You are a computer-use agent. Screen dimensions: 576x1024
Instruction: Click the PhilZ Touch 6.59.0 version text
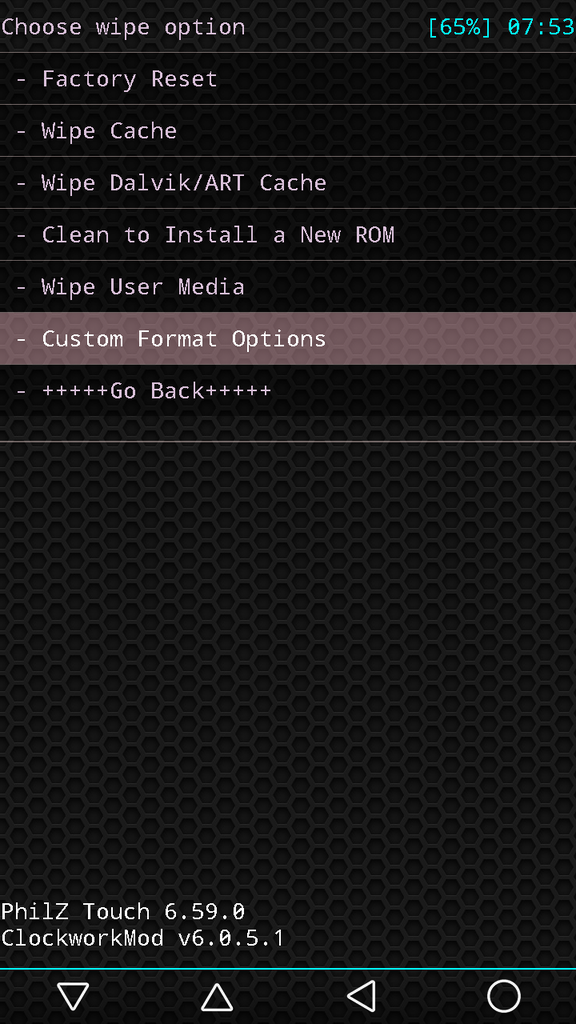123,911
